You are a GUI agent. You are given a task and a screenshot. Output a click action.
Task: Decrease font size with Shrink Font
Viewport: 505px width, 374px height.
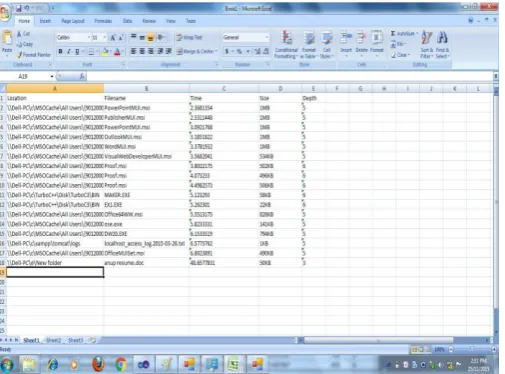(x=121, y=38)
